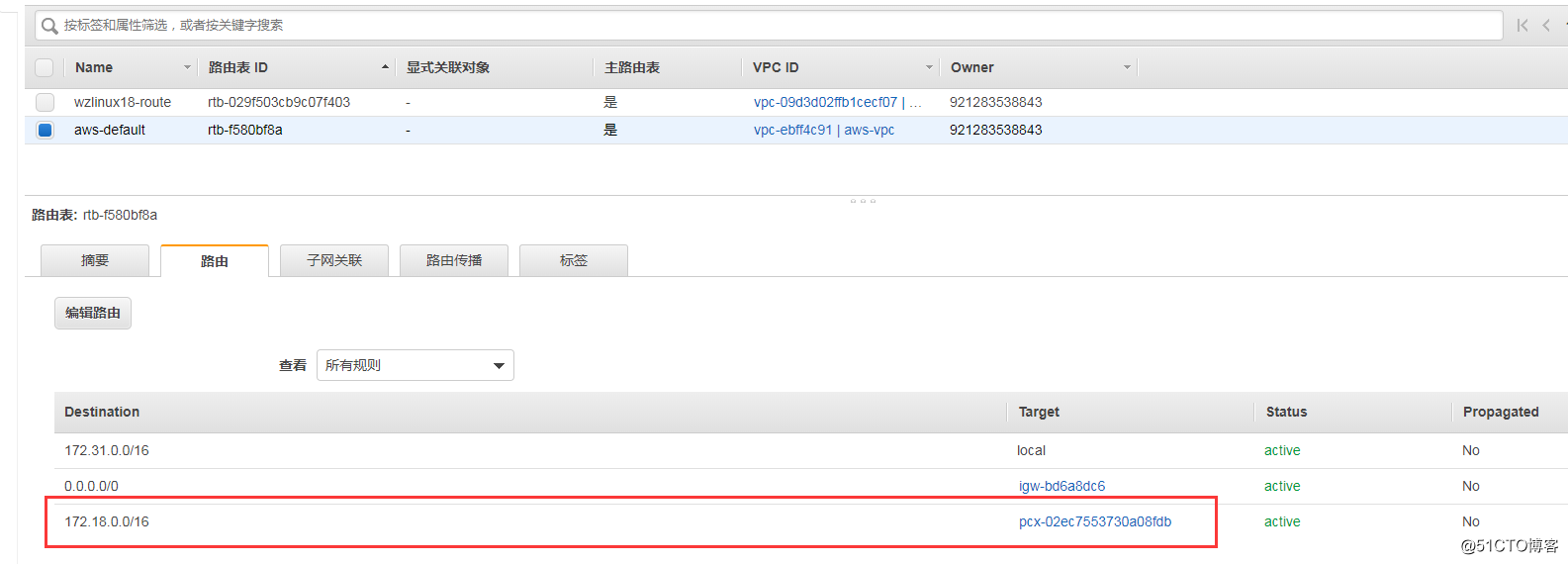Click the Propagated column header

tap(1501, 412)
